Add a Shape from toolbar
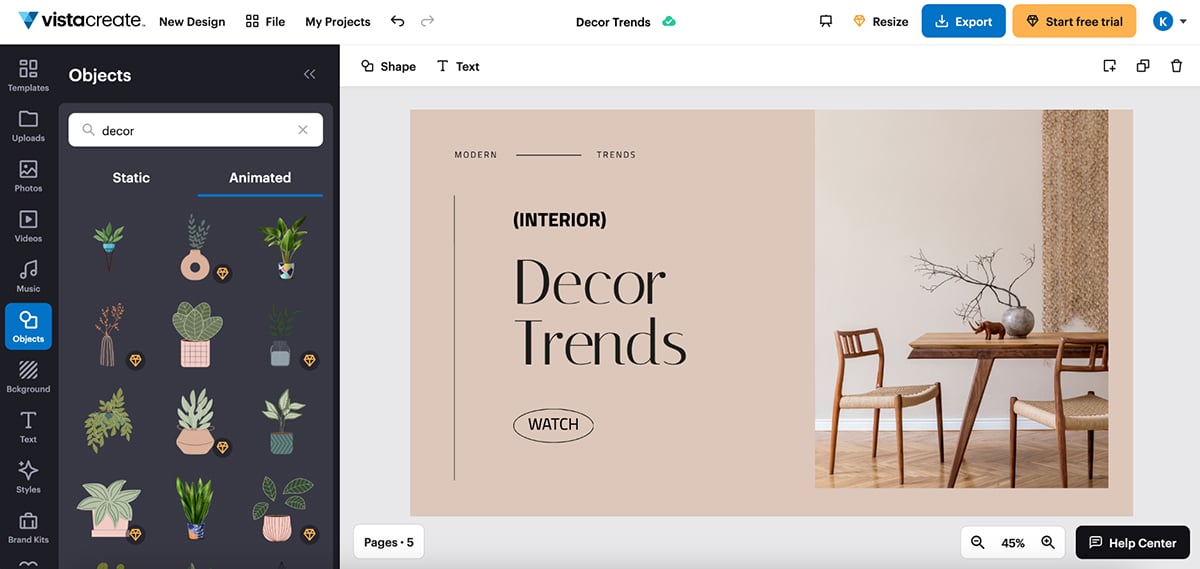Viewport: 1200px width, 569px height. [388, 66]
